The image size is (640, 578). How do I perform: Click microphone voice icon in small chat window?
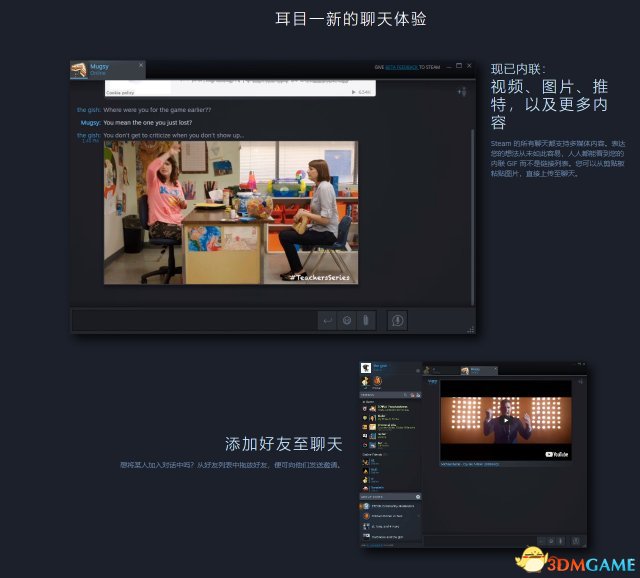(576, 541)
